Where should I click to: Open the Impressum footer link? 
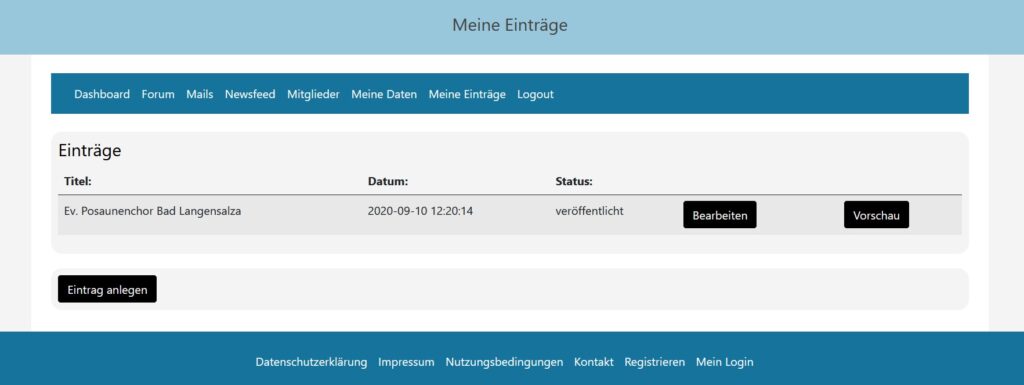(x=406, y=362)
